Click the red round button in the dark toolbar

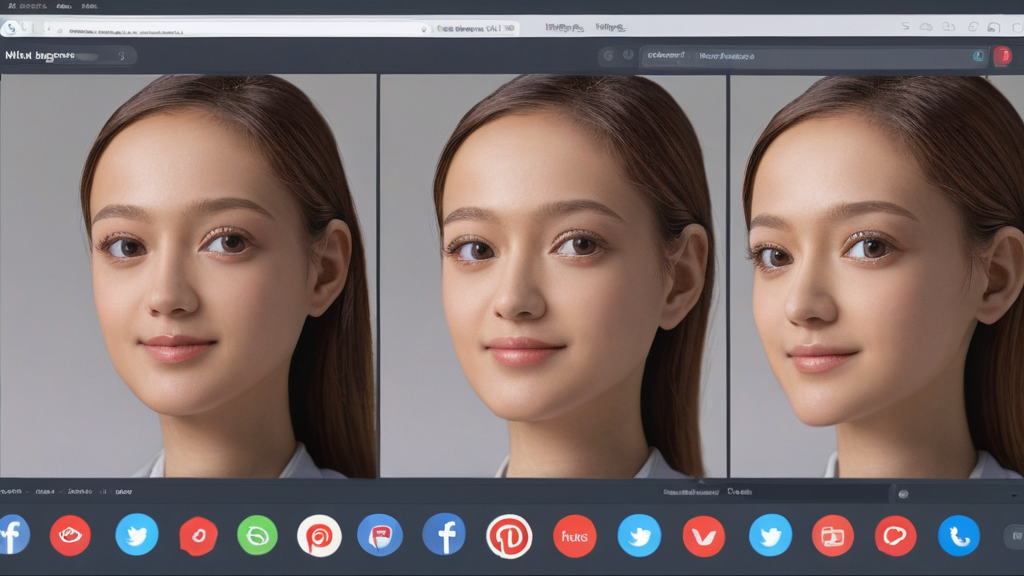1002,56
